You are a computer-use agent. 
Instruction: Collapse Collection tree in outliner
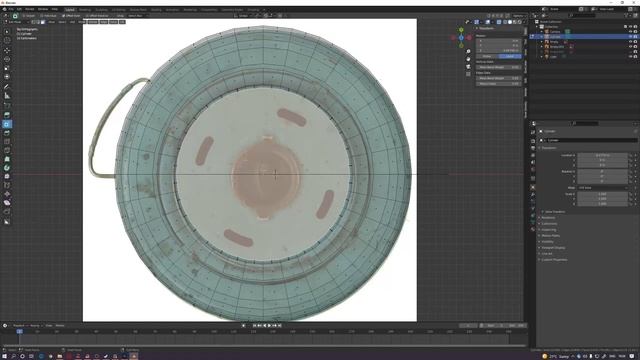(537, 27)
